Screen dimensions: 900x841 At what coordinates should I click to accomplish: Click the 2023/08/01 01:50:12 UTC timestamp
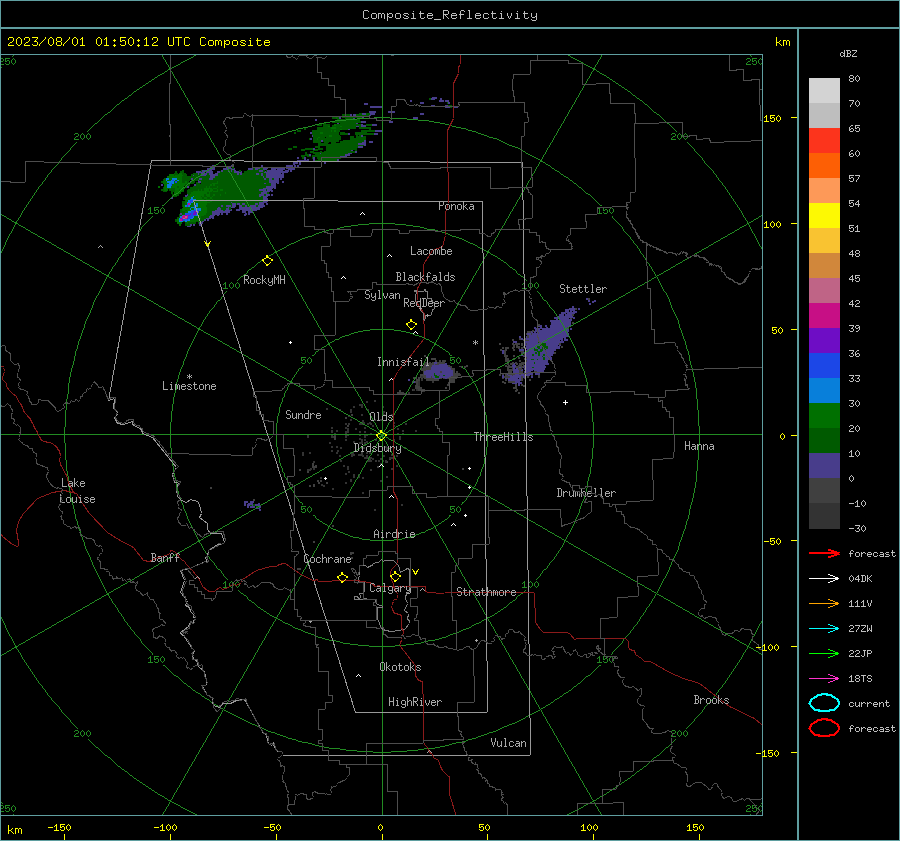point(138,42)
